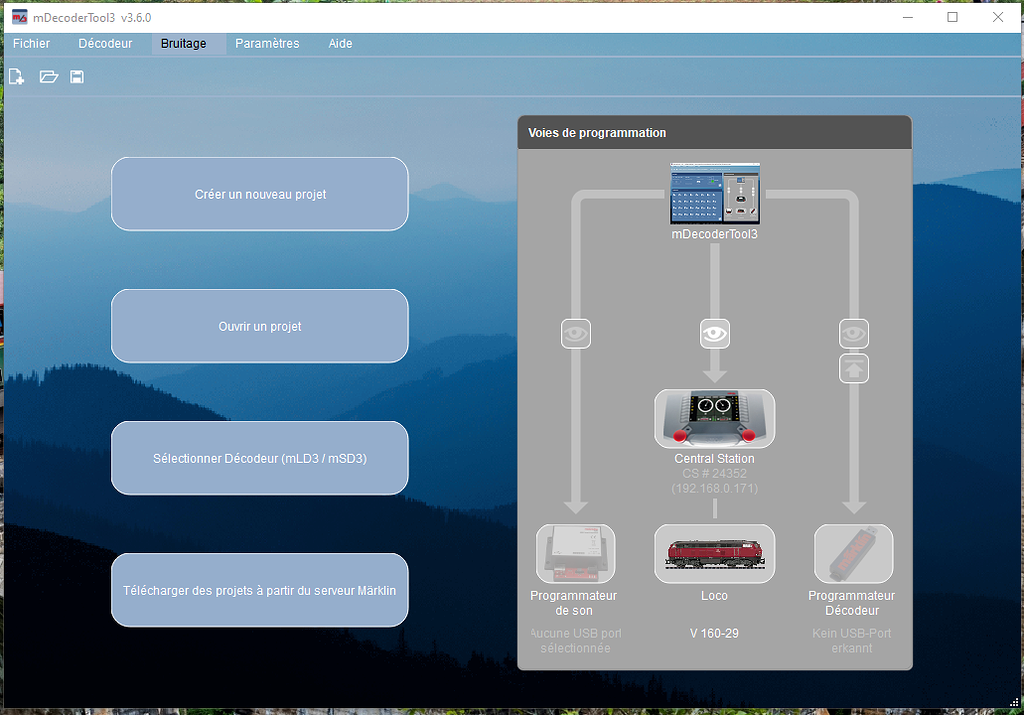The image size is (1024, 715).
Task: Click Créer un nouveau projet button
Action: [x=260, y=194]
